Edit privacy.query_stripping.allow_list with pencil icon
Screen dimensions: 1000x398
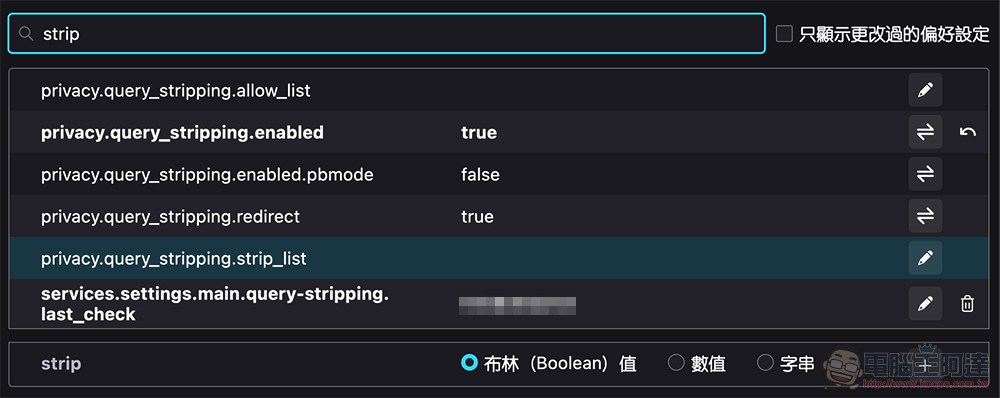click(925, 91)
